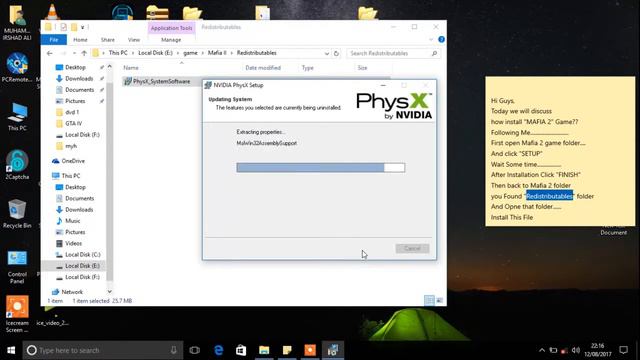Open the View ribbon tab

click(x=133, y=40)
